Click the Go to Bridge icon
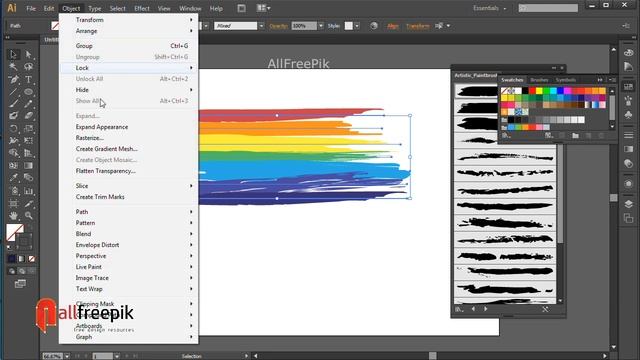This screenshot has height=360, width=640. click(241, 8)
